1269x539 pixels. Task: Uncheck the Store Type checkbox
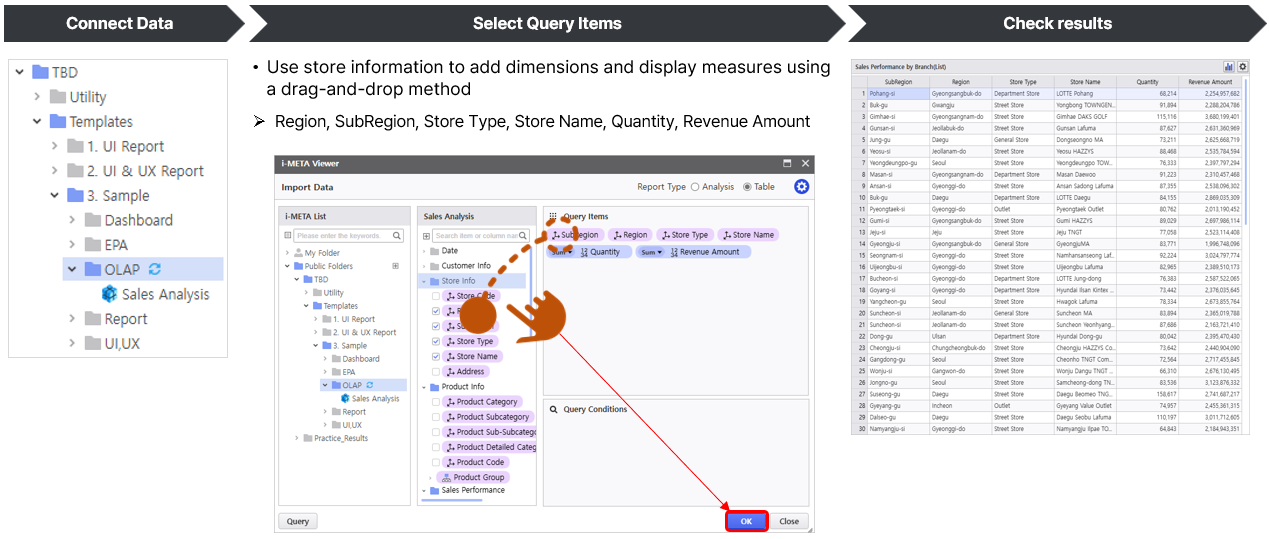pos(435,341)
